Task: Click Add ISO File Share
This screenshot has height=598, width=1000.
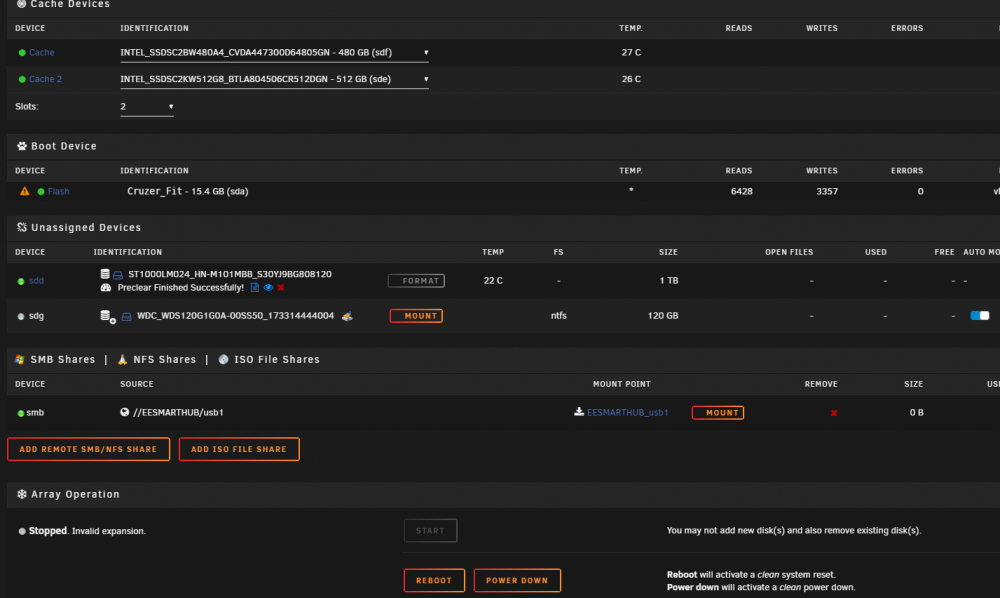Action: (239, 449)
